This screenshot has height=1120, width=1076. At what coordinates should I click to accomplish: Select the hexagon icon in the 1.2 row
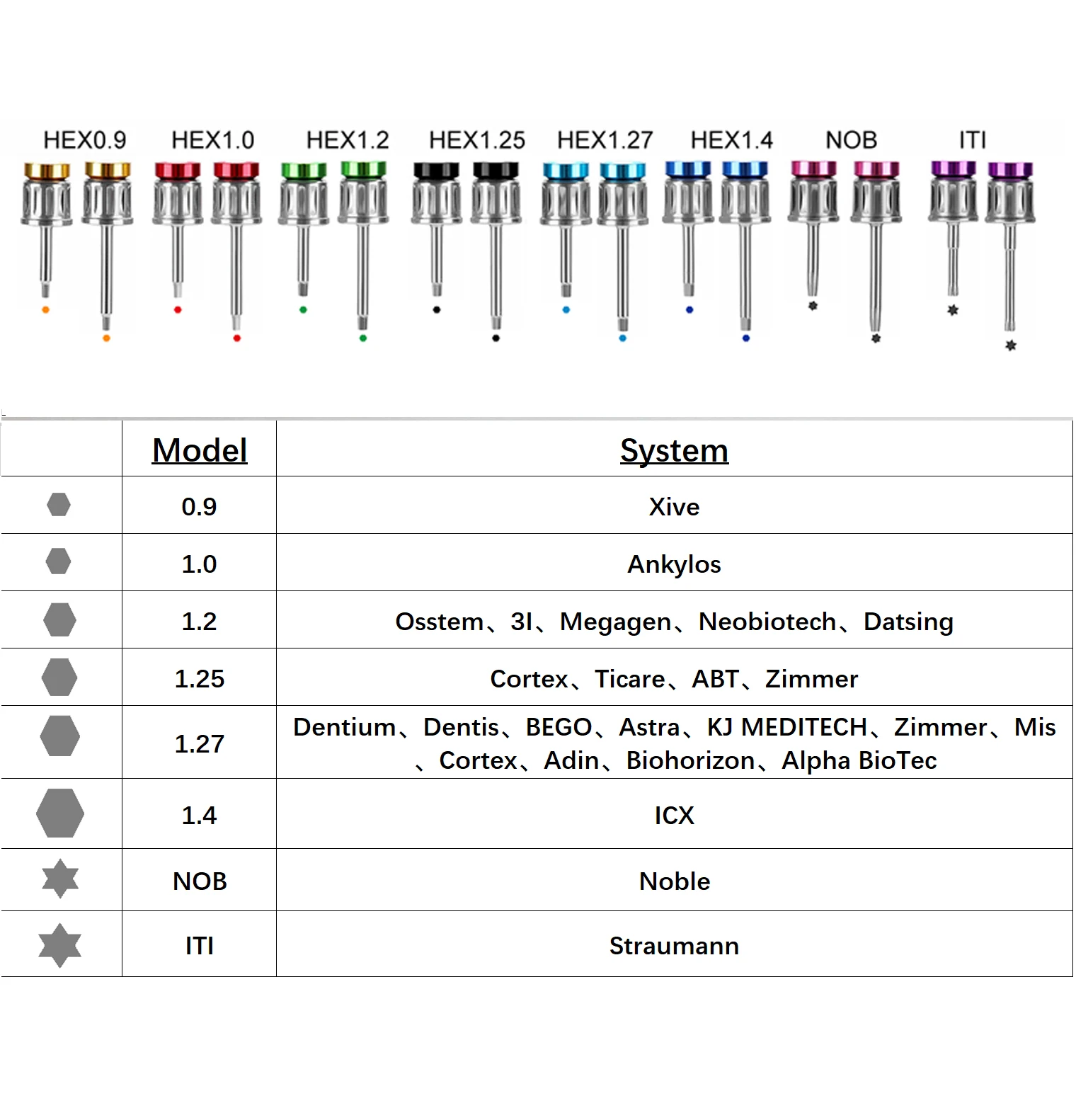(x=59, y=619)
